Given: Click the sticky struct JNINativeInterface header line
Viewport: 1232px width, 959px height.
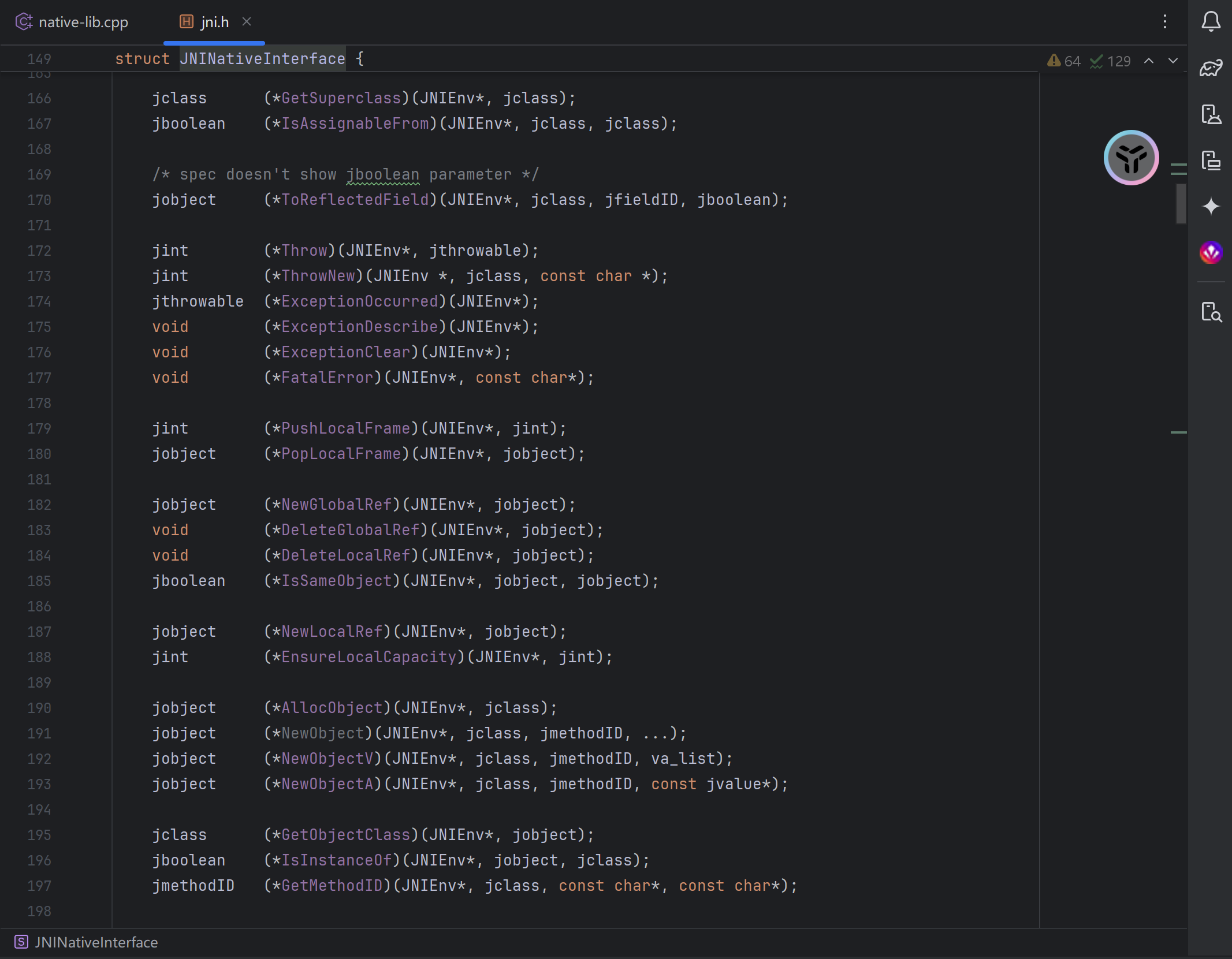Looking at the screenshot, I should 262,59.
